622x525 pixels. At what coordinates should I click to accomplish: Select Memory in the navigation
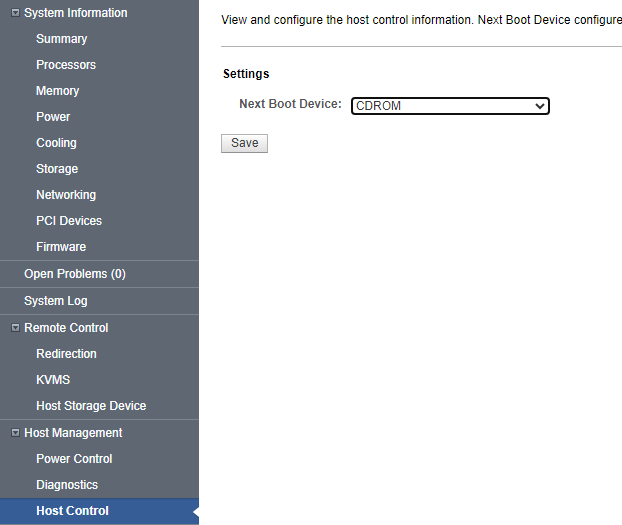tap(58, 91)
